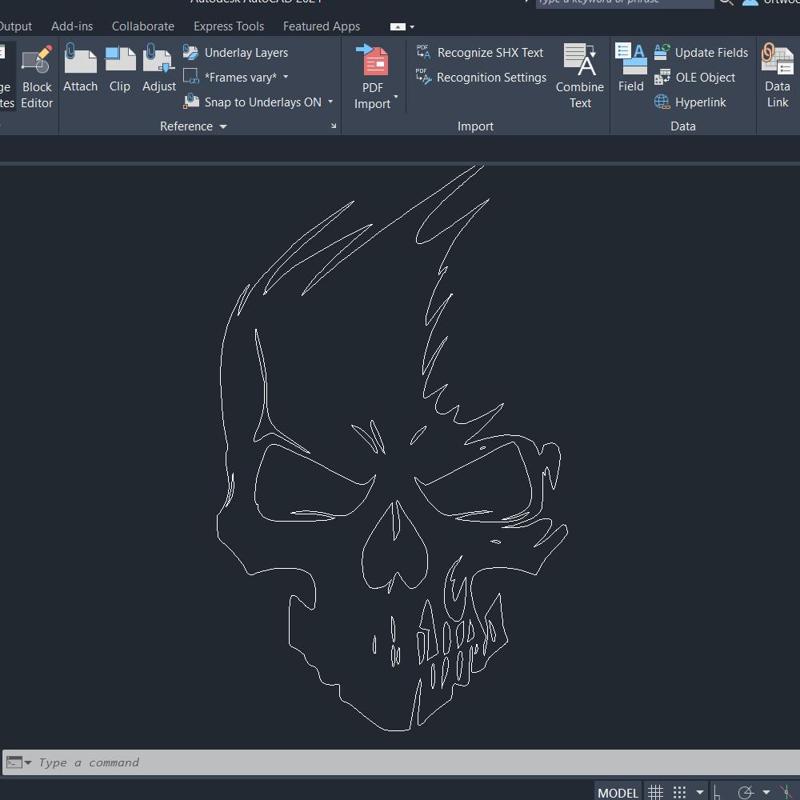Expand the PDF Import dropdown arrow

[396, 96]
